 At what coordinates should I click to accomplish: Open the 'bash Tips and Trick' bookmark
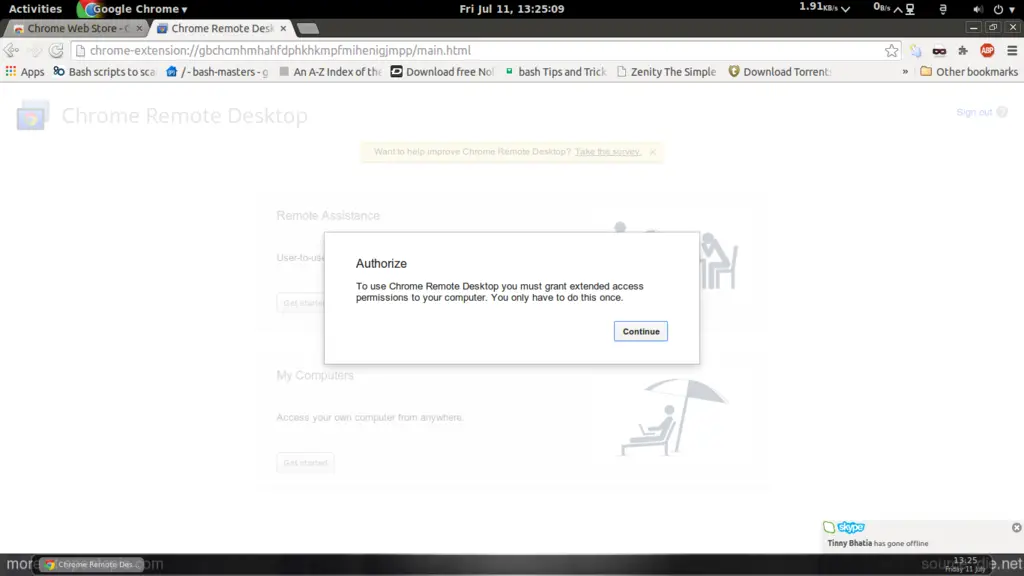pyautogui.click(x=556, y=72)
